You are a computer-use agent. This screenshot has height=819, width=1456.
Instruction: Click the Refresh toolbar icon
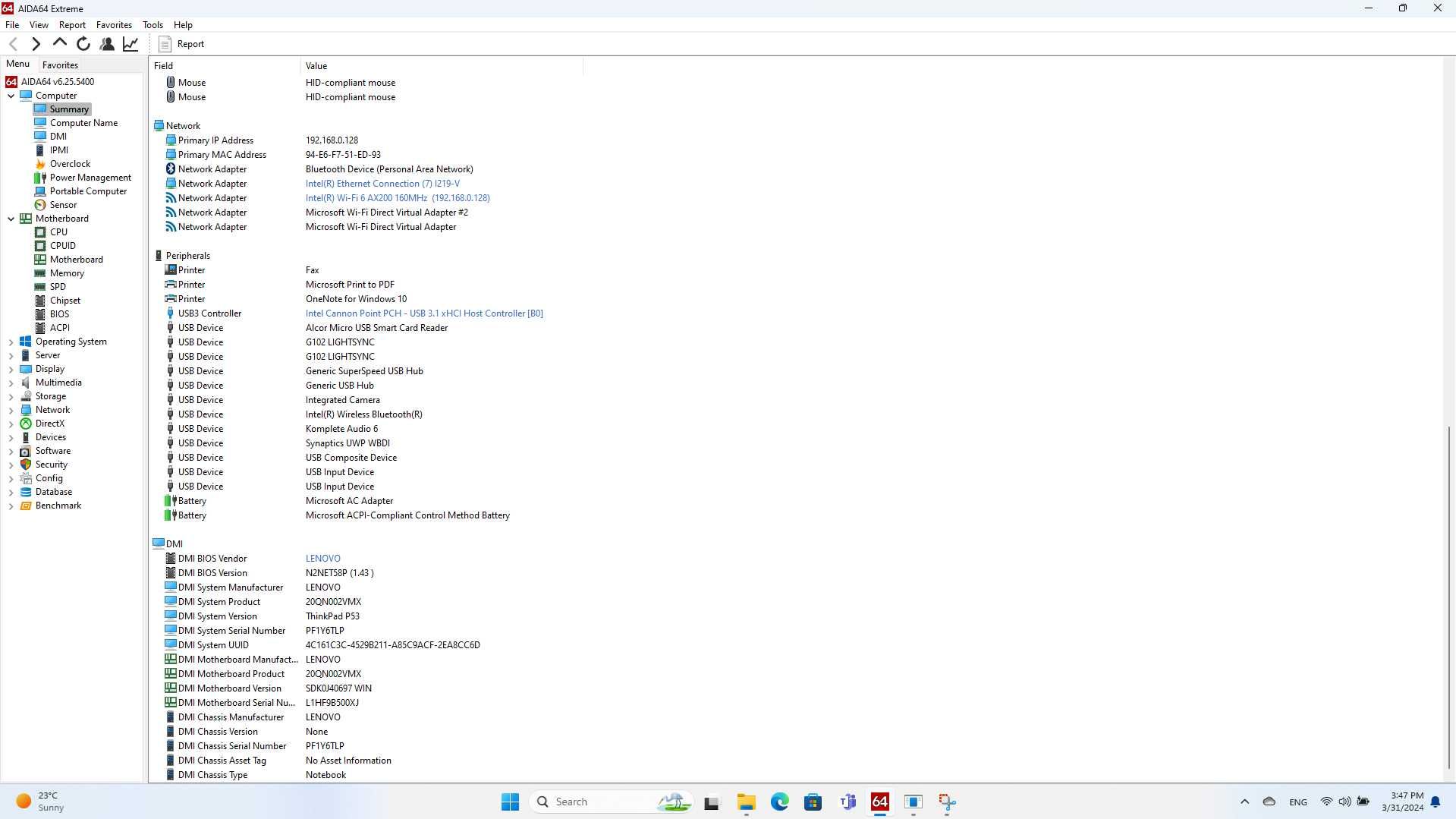pyautogui.click(x=83, y=44)
